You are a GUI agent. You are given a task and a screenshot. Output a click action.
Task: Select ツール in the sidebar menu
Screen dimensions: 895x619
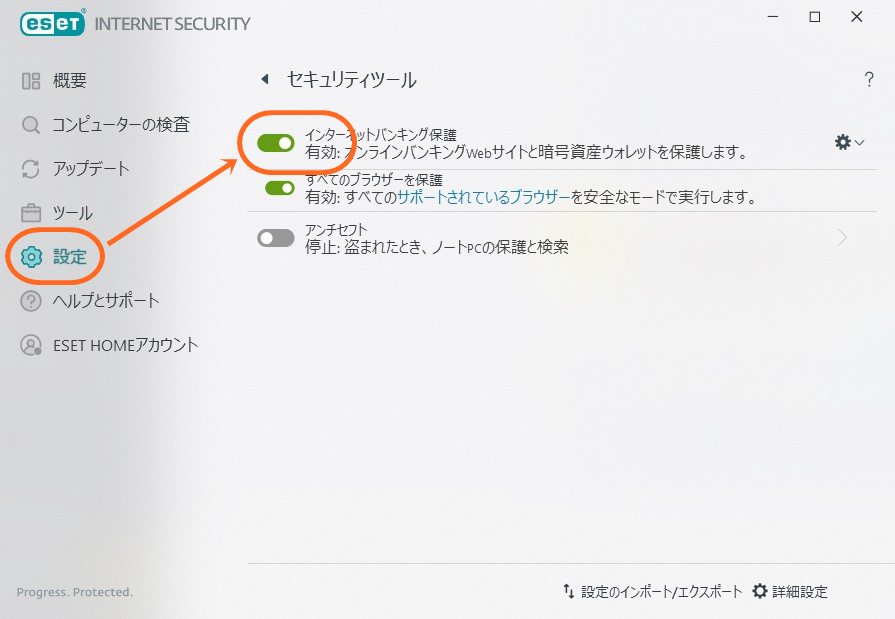pyautogui.click(x=72, y=213)
